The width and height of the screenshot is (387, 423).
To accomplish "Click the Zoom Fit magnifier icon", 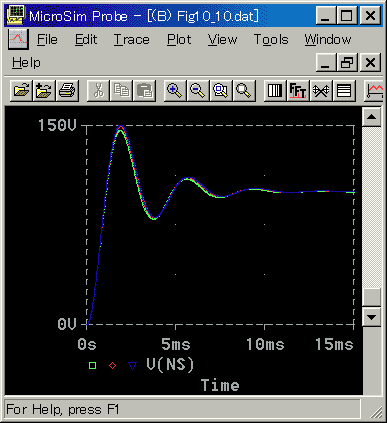I will (x=244, y=90).
